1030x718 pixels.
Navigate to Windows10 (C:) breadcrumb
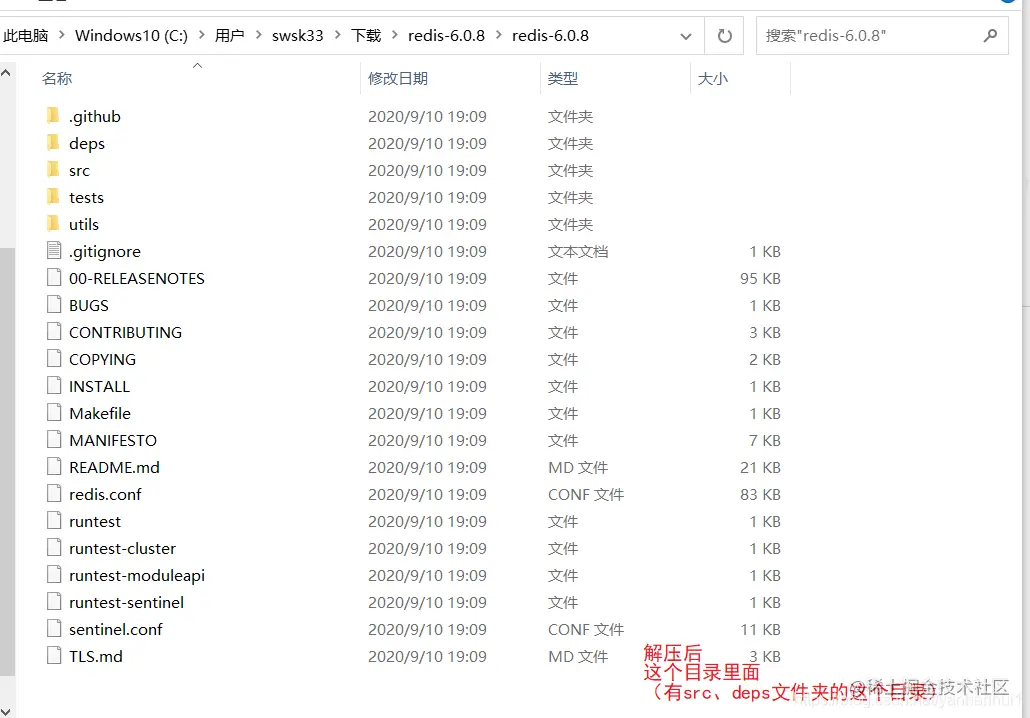point(131,35)
